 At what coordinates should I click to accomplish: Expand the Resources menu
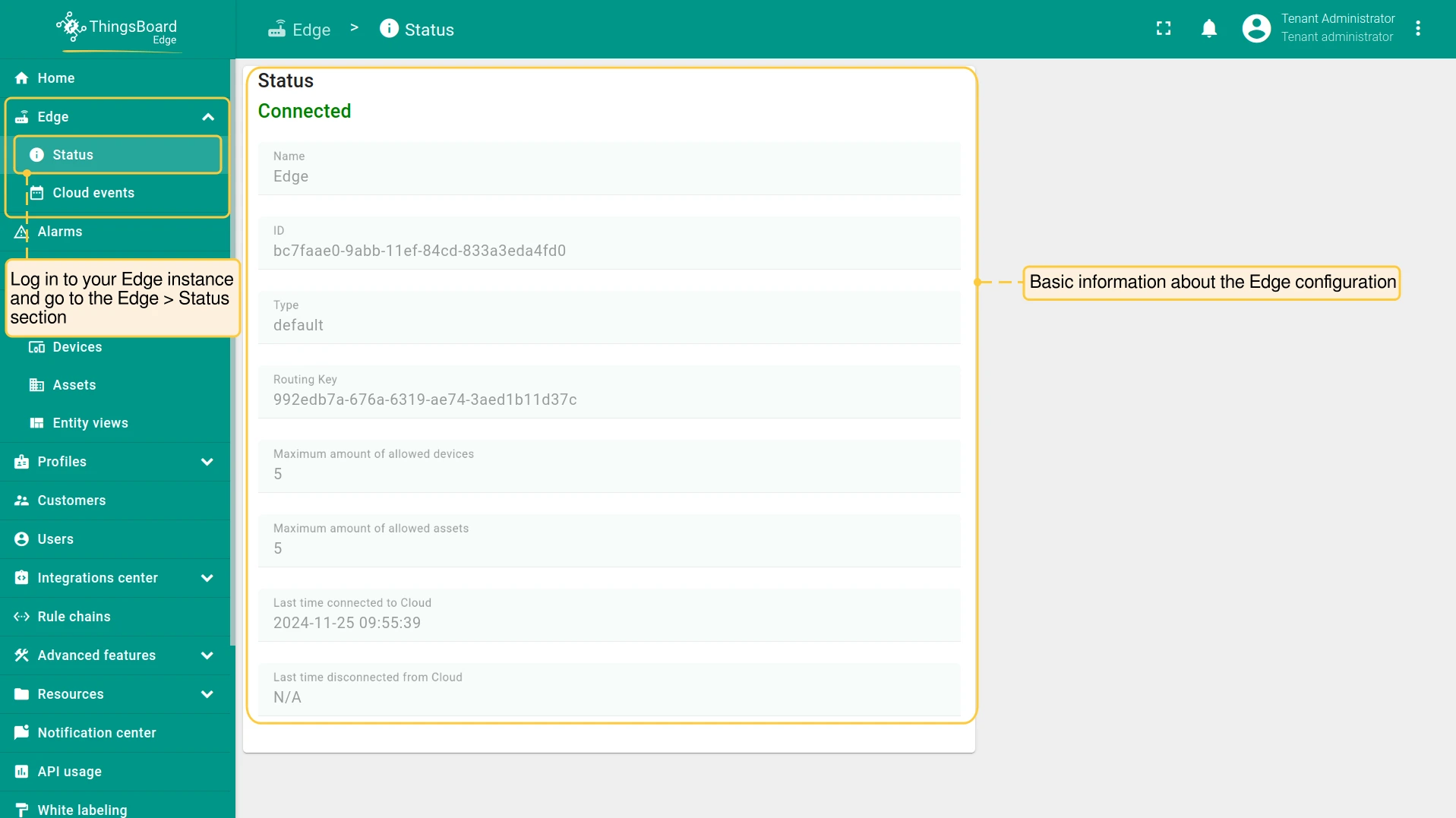coord(207,694)
